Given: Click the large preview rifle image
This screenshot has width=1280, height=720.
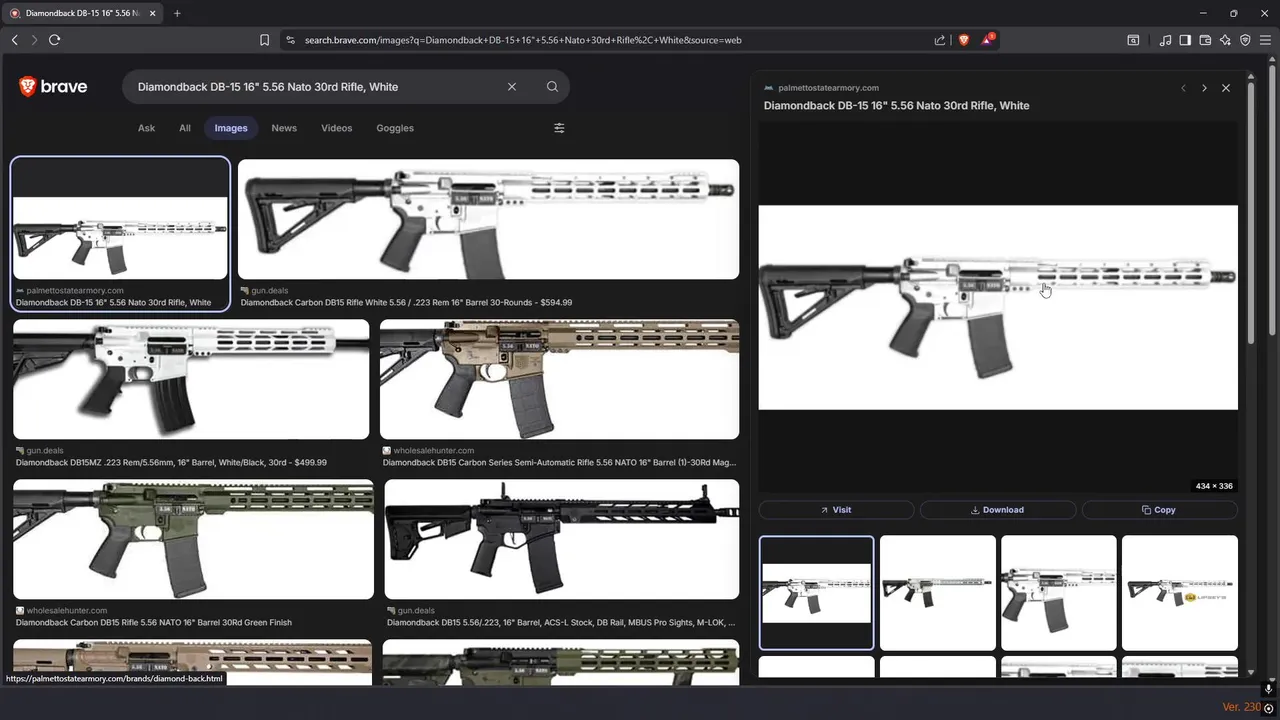Looking at the screenshot, I should pyautogui.click(x=998, y=307).
